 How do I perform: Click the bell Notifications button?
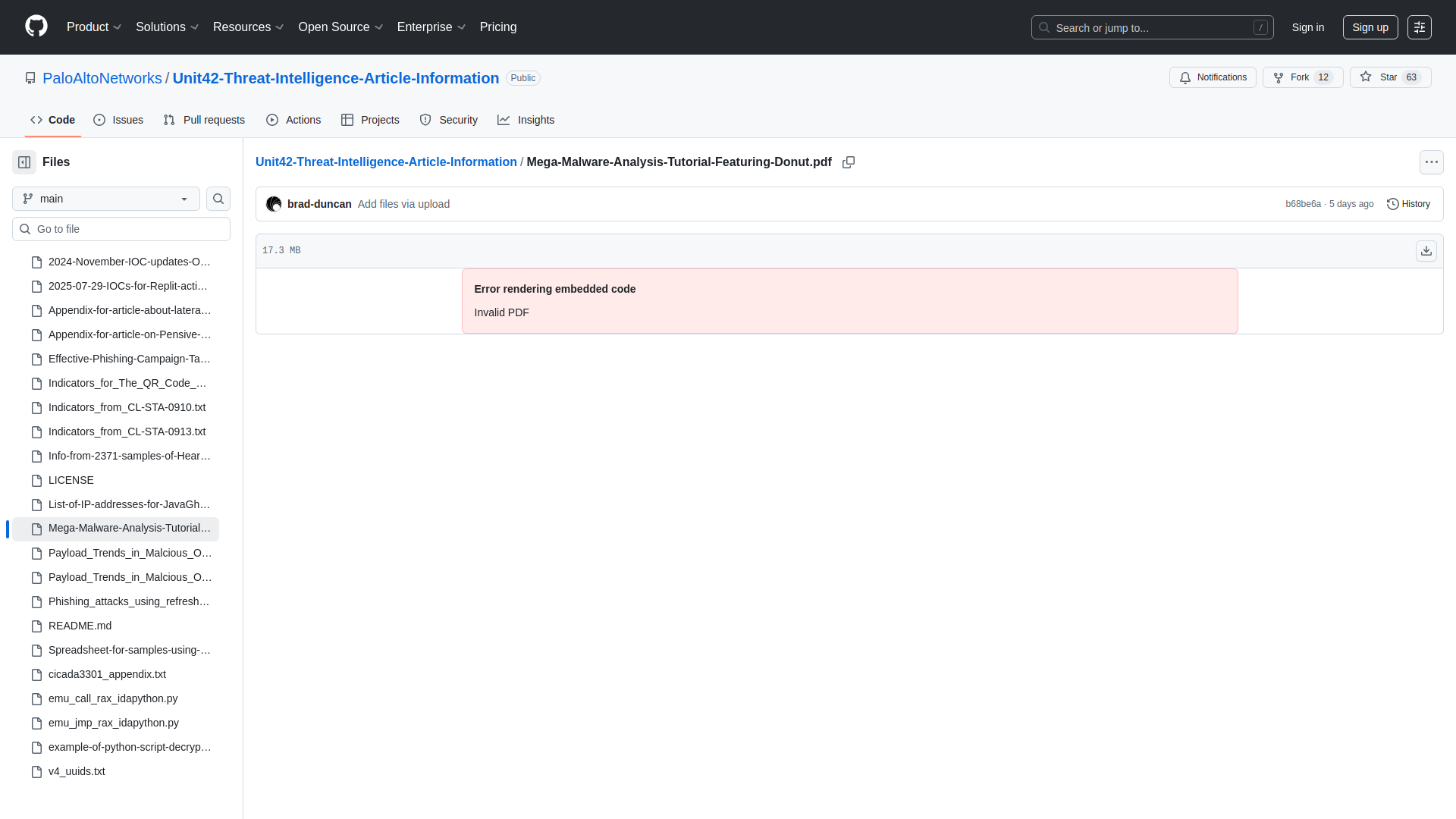1213,77
